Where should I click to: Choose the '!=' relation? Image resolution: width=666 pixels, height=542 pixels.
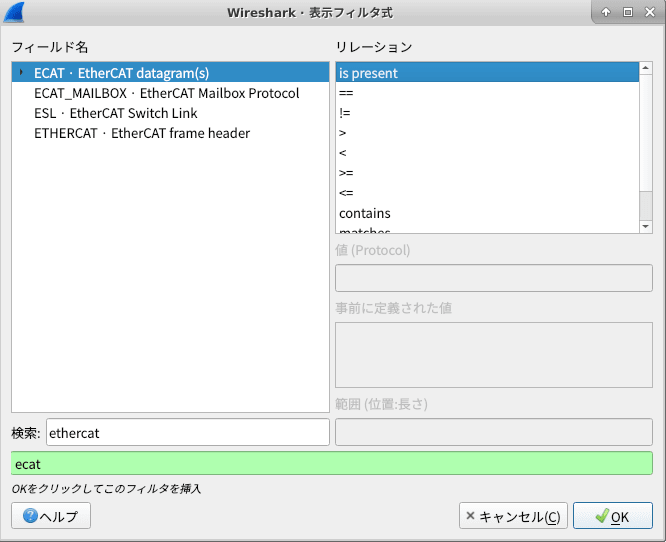click(x=487, y=113)
